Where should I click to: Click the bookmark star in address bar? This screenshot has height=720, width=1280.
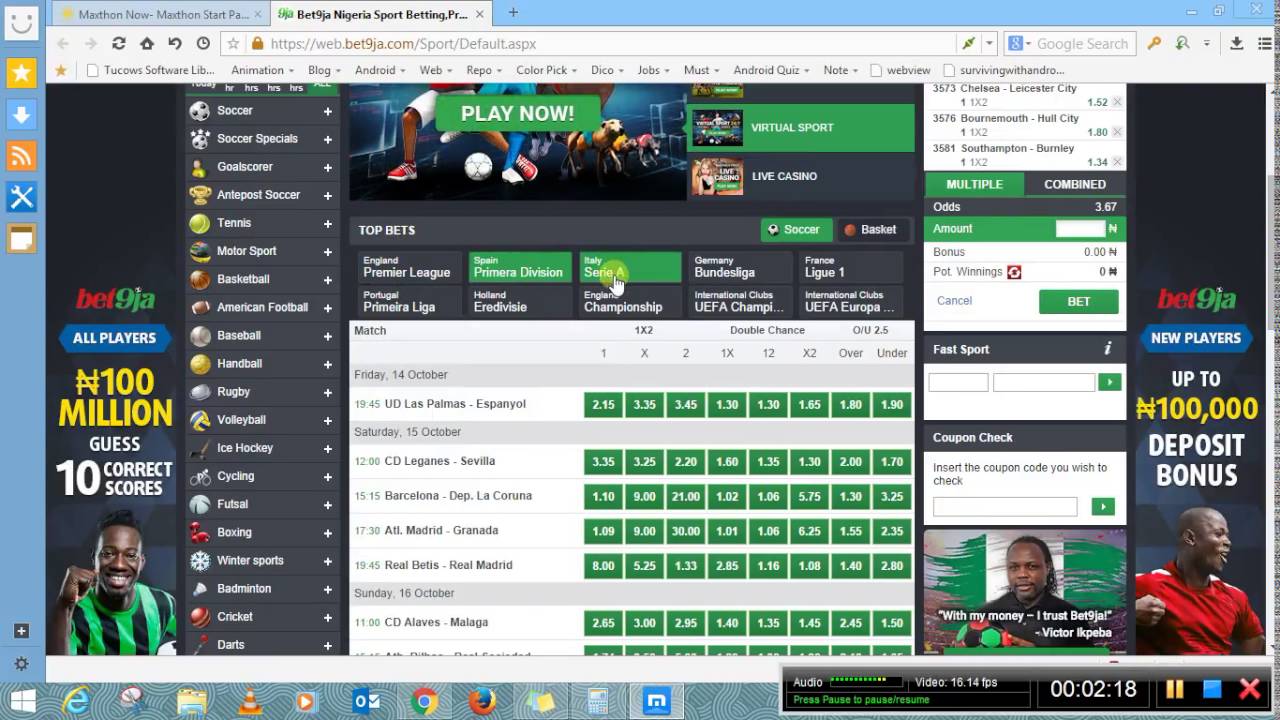tap(233, 44)
